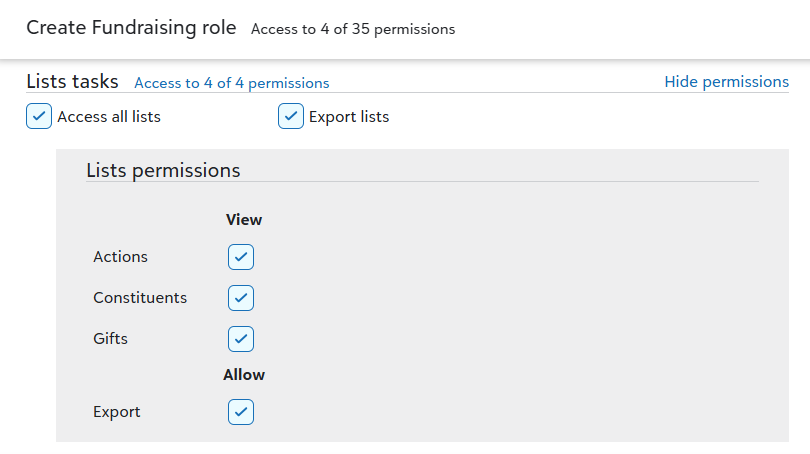Select the Create Fundraising role title

point(131,28)
